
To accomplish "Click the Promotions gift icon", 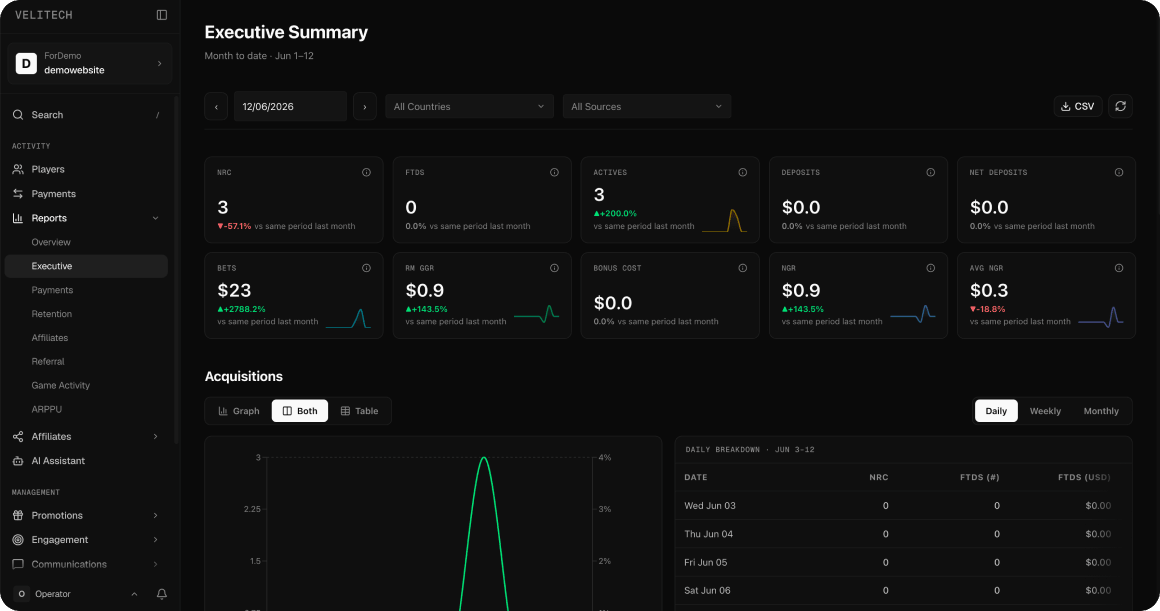I will [x=18, y=516].
